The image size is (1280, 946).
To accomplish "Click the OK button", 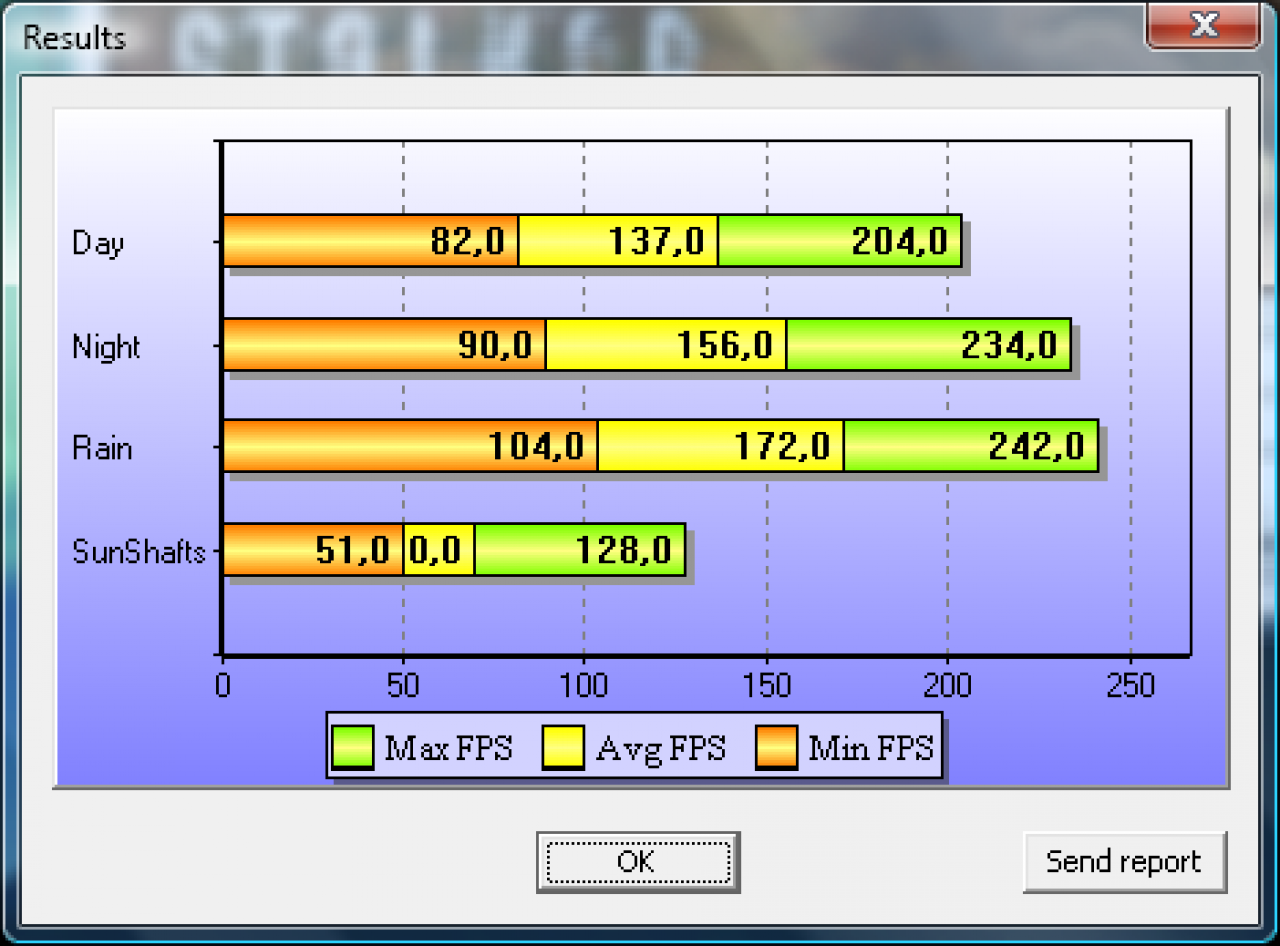I will click(637, 861).
